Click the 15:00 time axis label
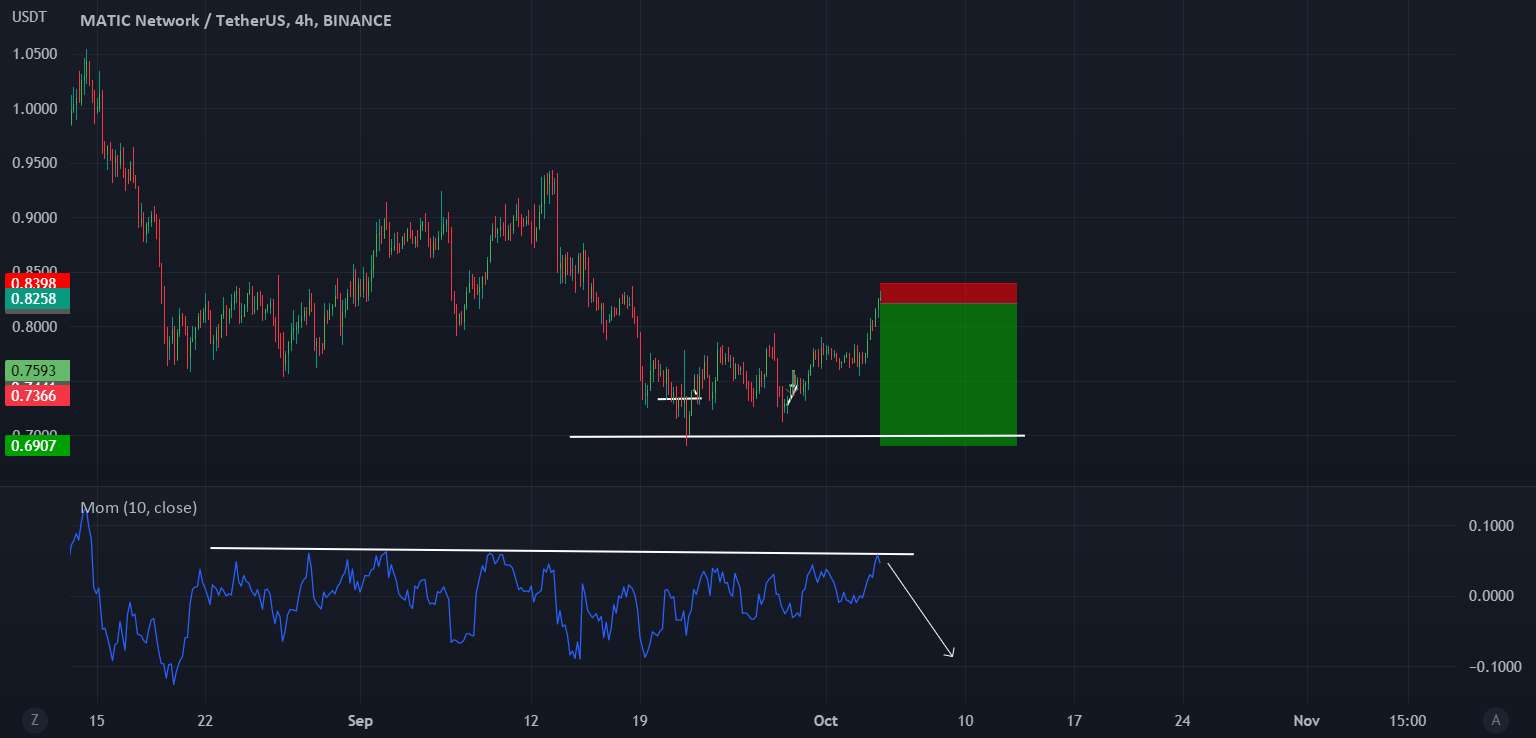1536x738 pixels. [x=1408, y=720]
